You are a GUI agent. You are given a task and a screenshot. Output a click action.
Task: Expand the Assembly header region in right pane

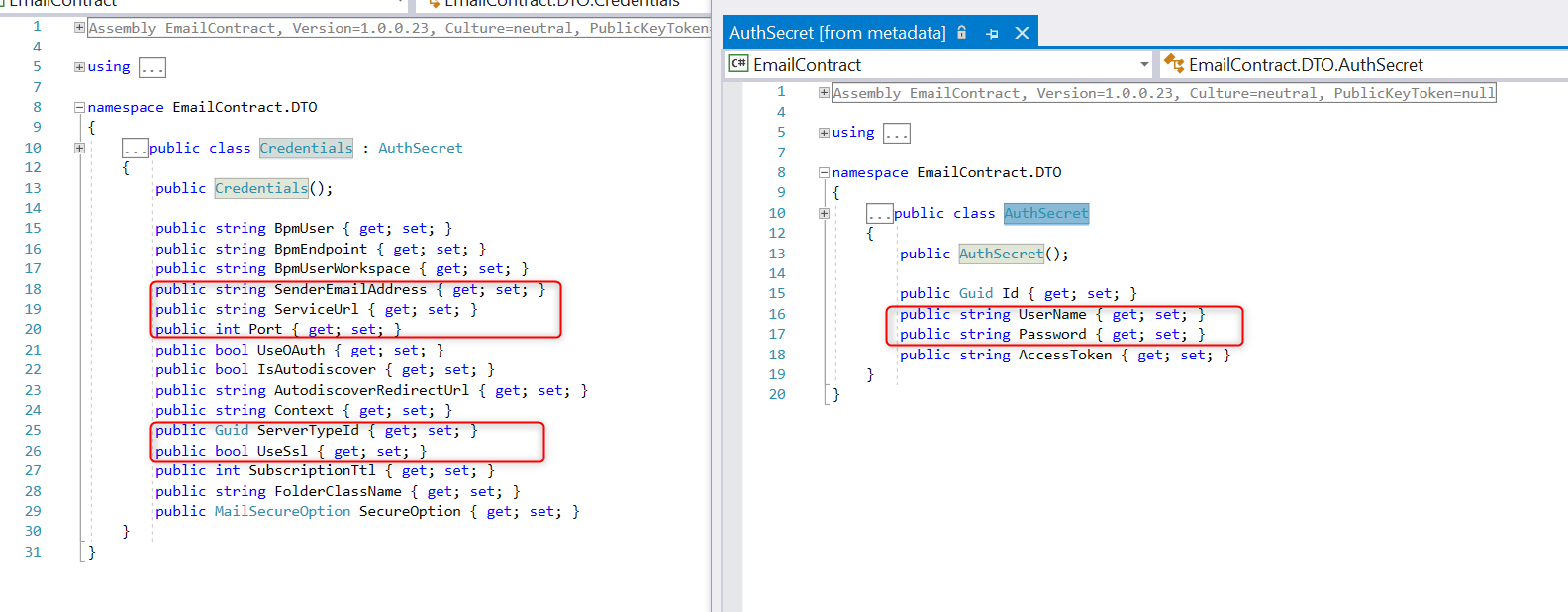824,93
